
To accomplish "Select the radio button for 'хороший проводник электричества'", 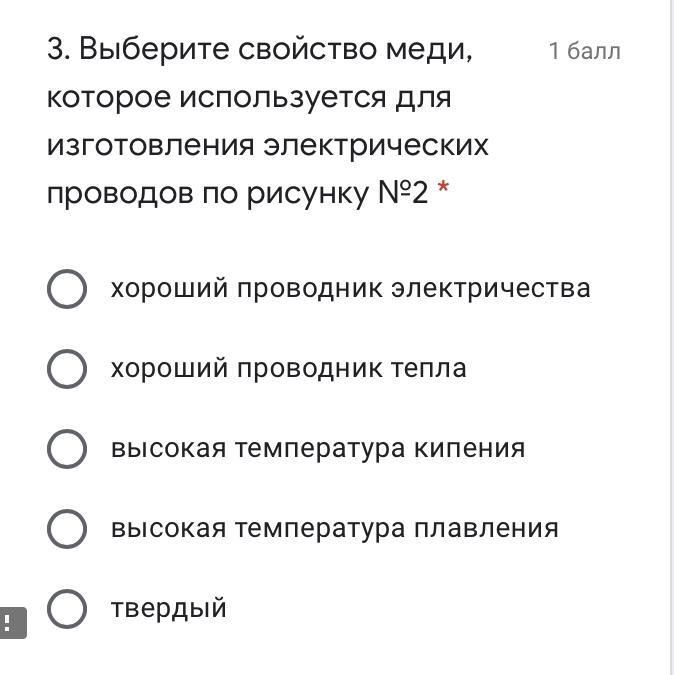I will pyautogui.click(x=67, y=289).
